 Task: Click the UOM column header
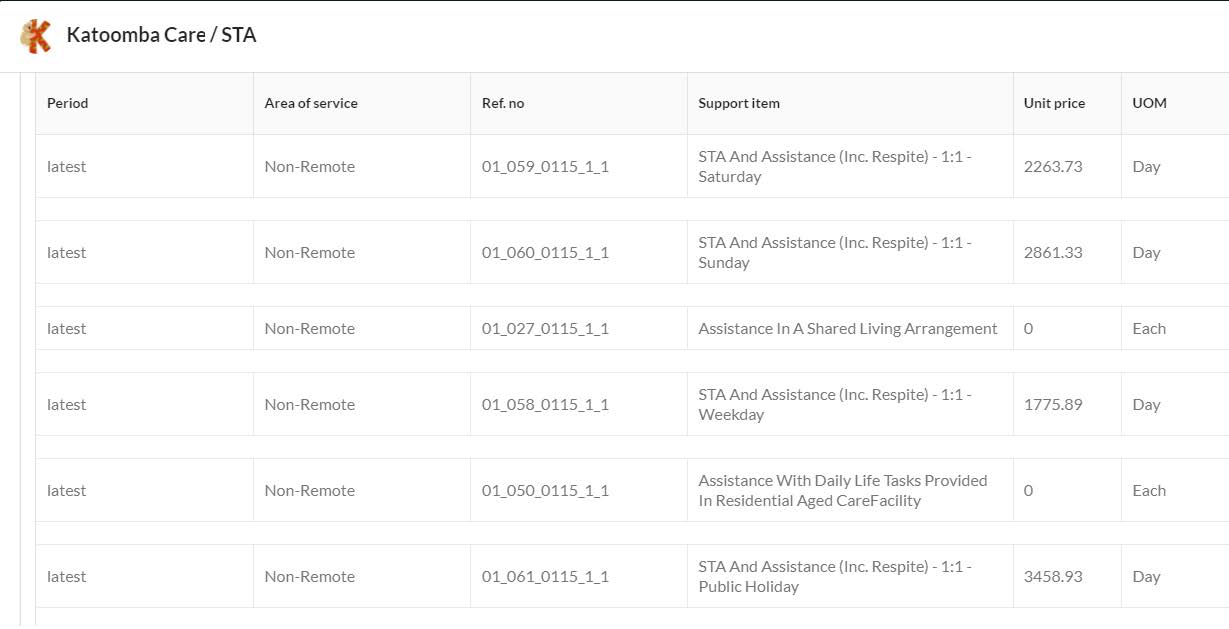pos(1149,103)
